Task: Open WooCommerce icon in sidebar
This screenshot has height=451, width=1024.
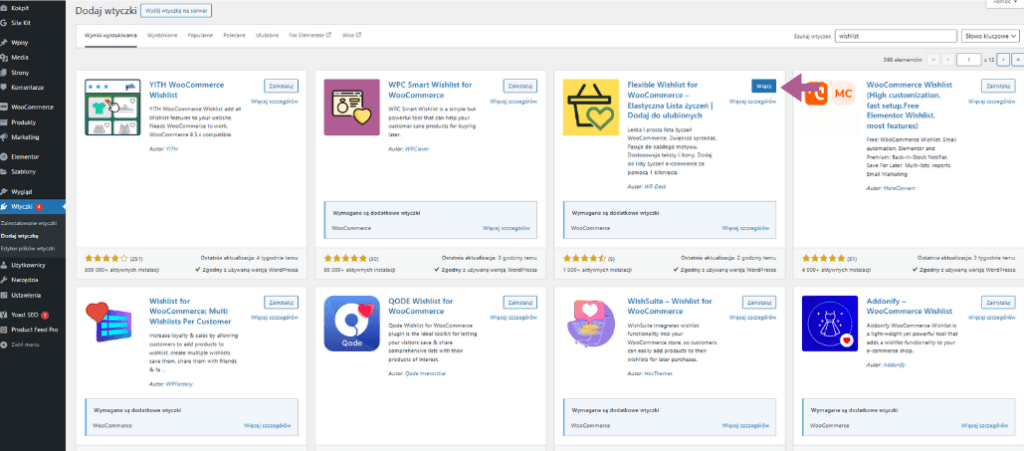Action: [x=5, y=107]
